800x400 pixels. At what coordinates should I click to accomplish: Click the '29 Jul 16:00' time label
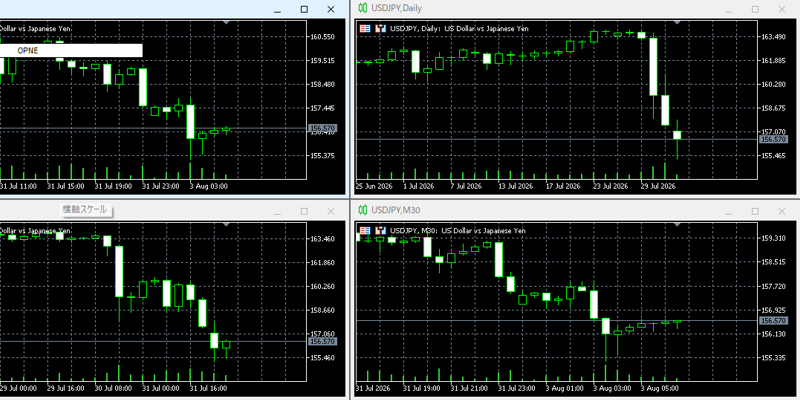click(x=64, y=388)
